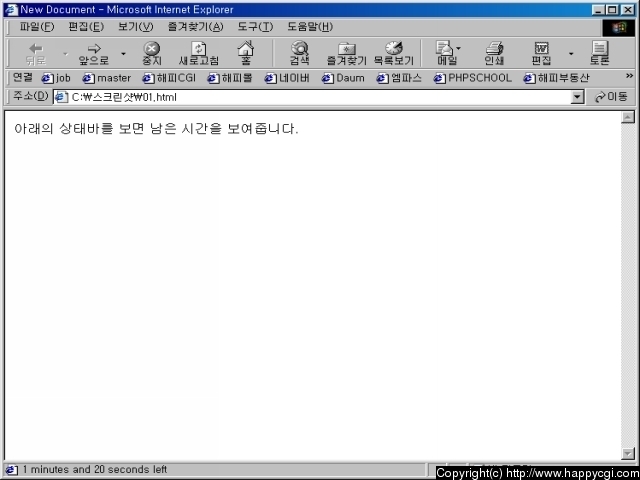Click the 연결 links bar label

(23, 77)
